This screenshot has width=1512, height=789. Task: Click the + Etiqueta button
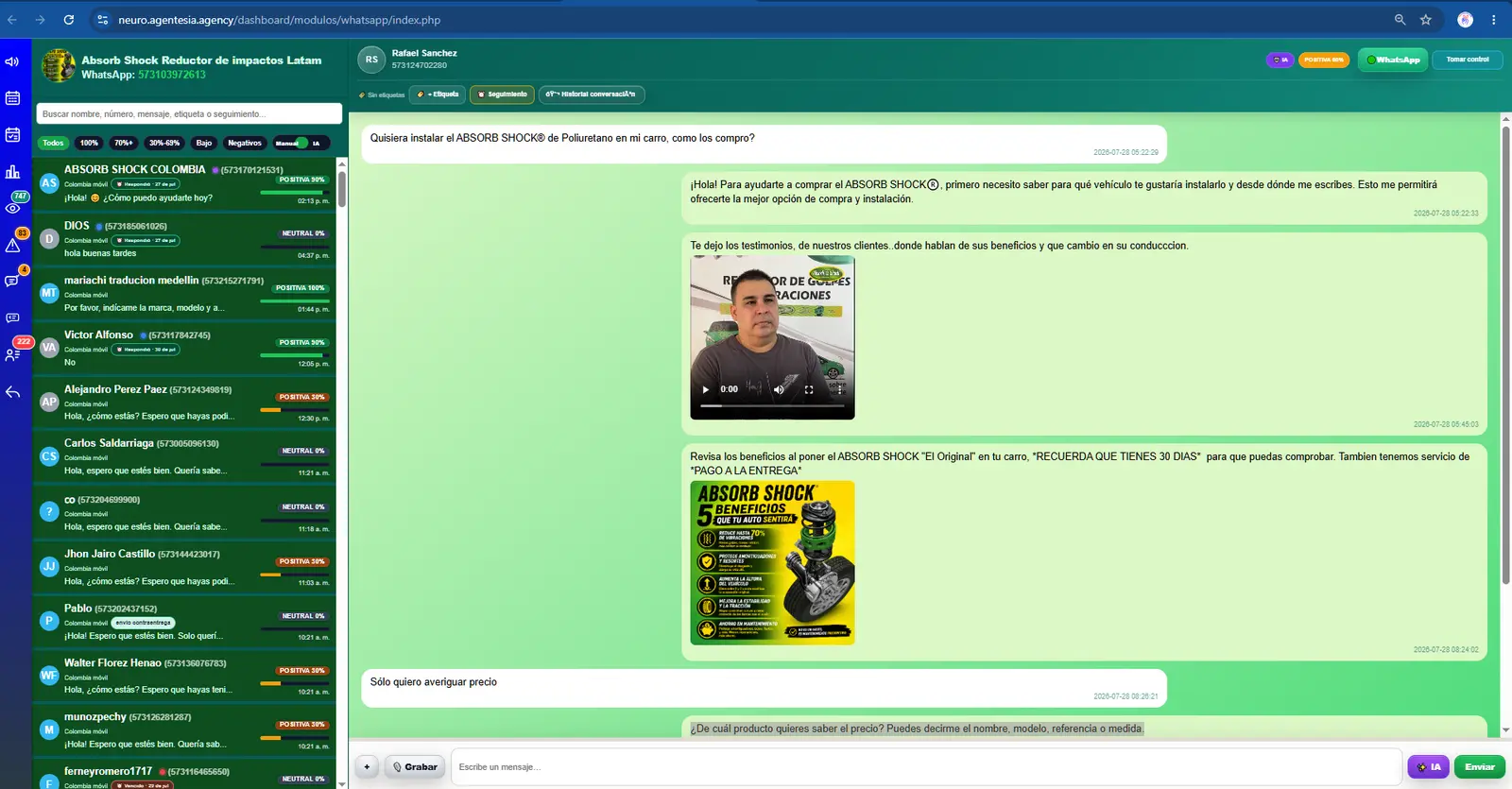[x=438, y=94]
